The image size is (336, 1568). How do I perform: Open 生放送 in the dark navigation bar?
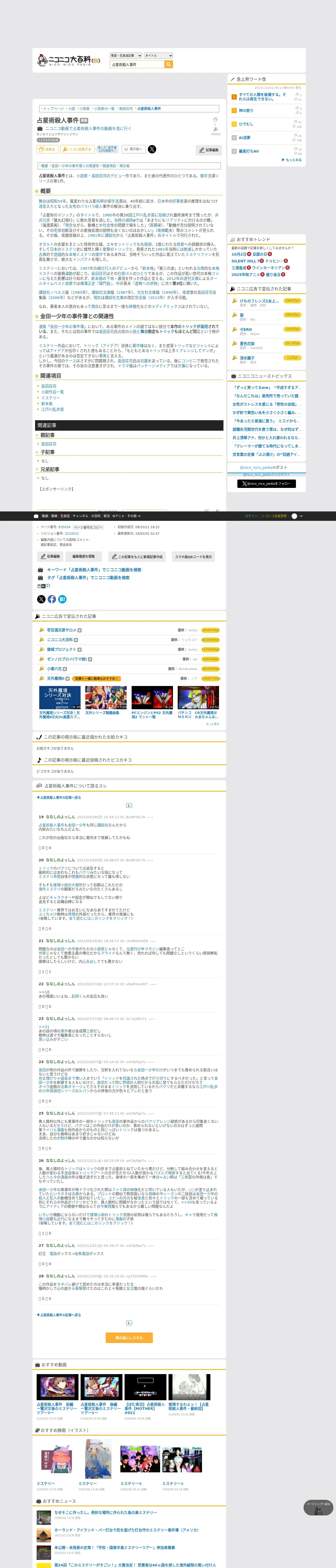65,516
